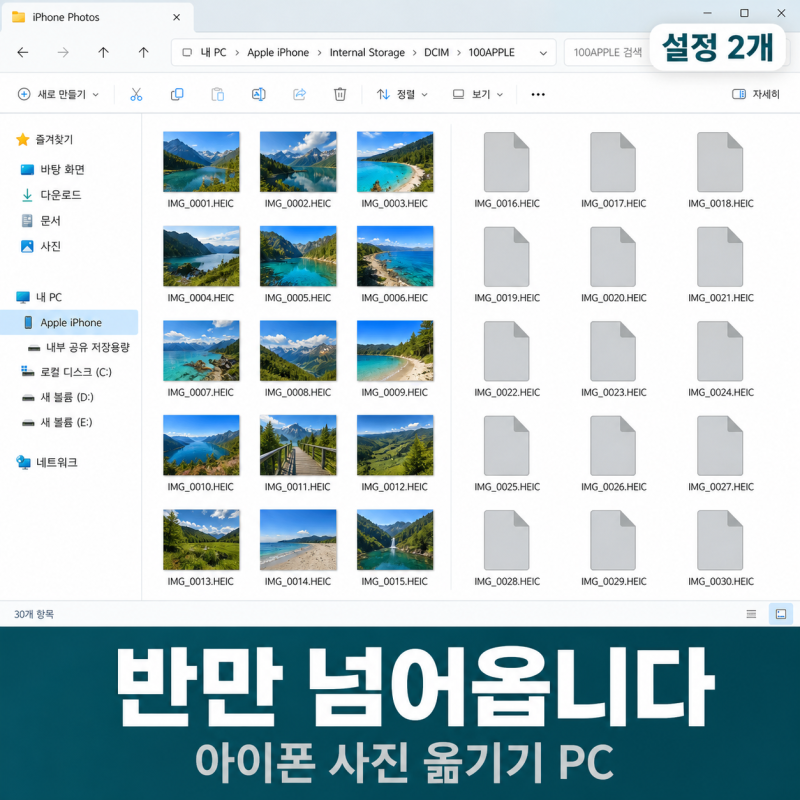Open 로컬 디스크 (C:) drive
The height and width of the screenshot is (800, 800).
tap(66, 372)
